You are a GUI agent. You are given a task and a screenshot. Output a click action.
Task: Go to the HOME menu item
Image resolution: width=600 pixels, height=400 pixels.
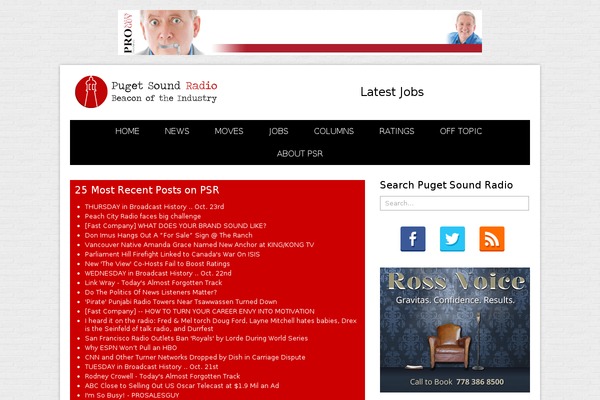click(127, 131)
